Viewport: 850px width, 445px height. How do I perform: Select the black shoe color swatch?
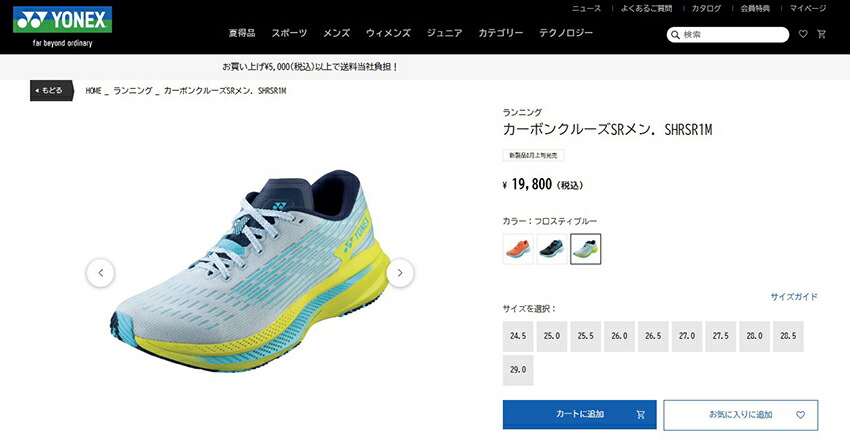552,249
